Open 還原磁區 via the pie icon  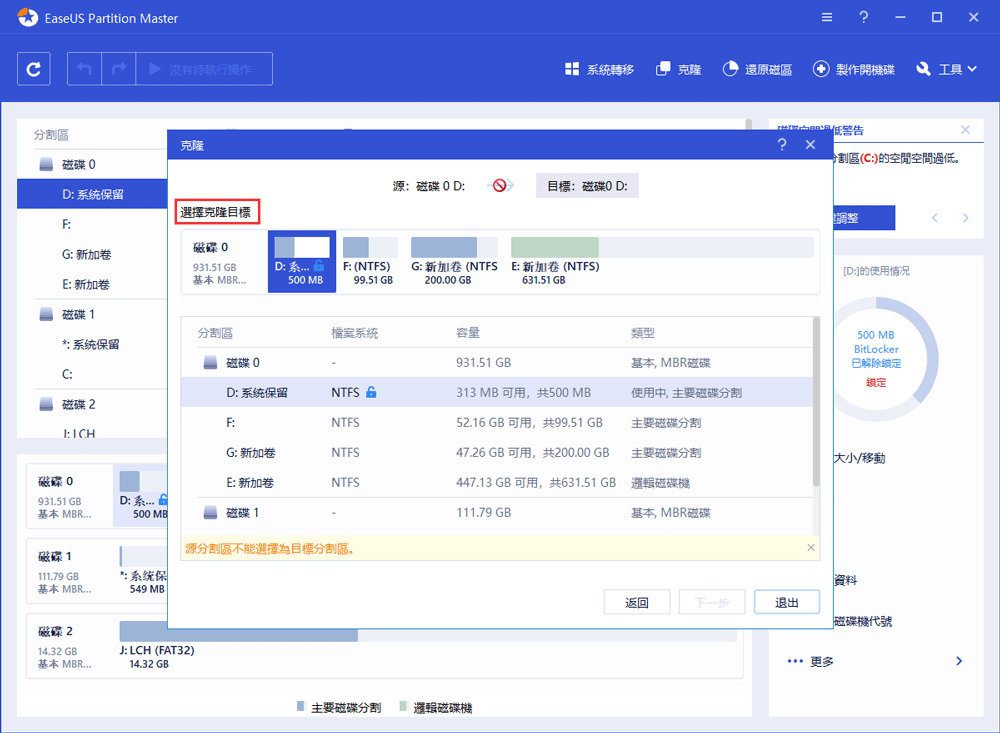tap(729, 70)
